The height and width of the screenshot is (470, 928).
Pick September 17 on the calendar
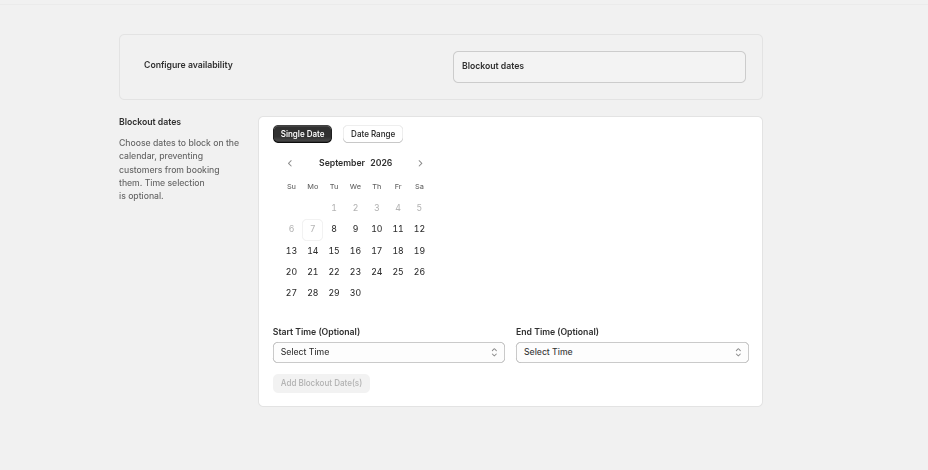(376, 251)
